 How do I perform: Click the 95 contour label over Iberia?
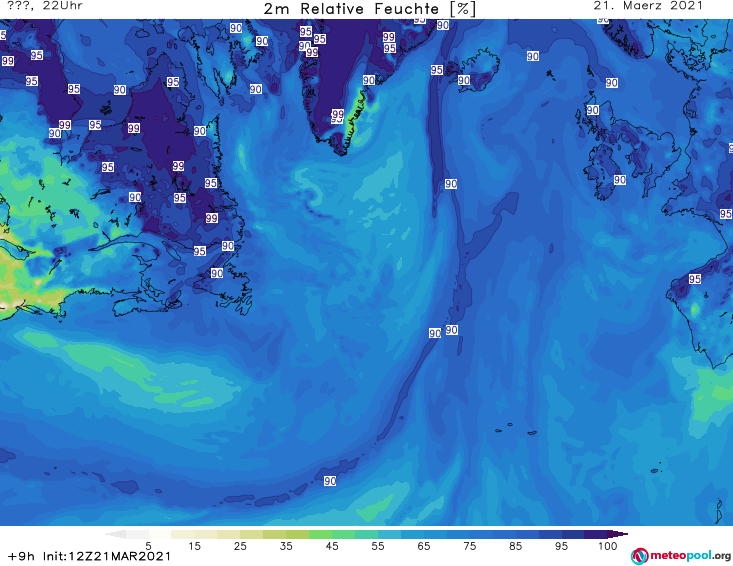point(695,279)
